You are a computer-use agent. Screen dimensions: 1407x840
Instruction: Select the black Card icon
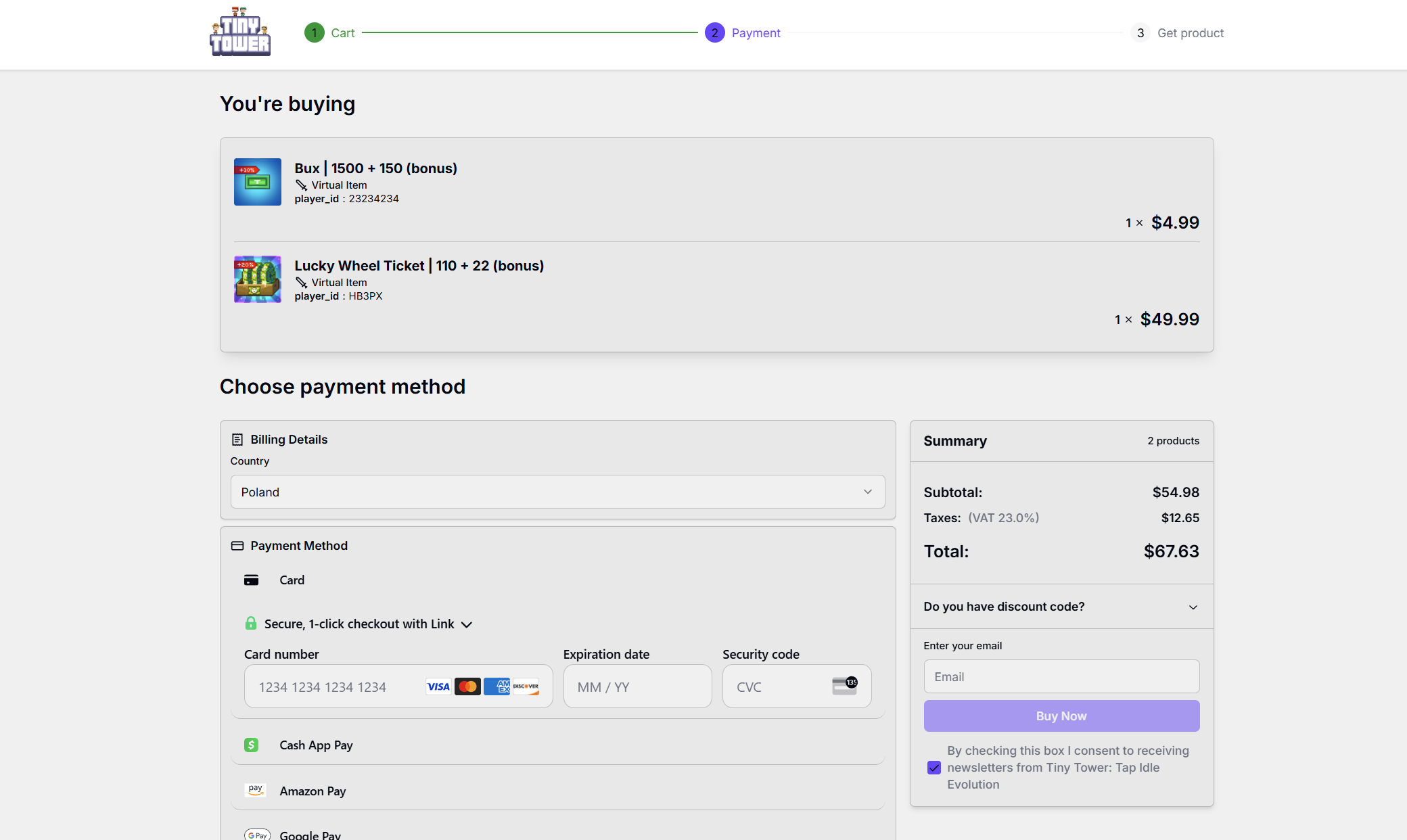pos(251,580)
